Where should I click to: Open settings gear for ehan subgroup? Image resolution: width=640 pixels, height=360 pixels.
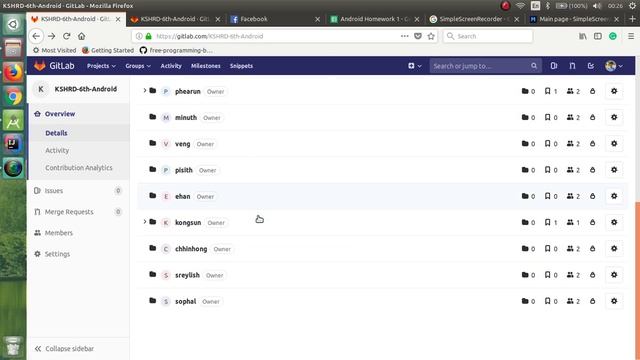click(614, 196)
